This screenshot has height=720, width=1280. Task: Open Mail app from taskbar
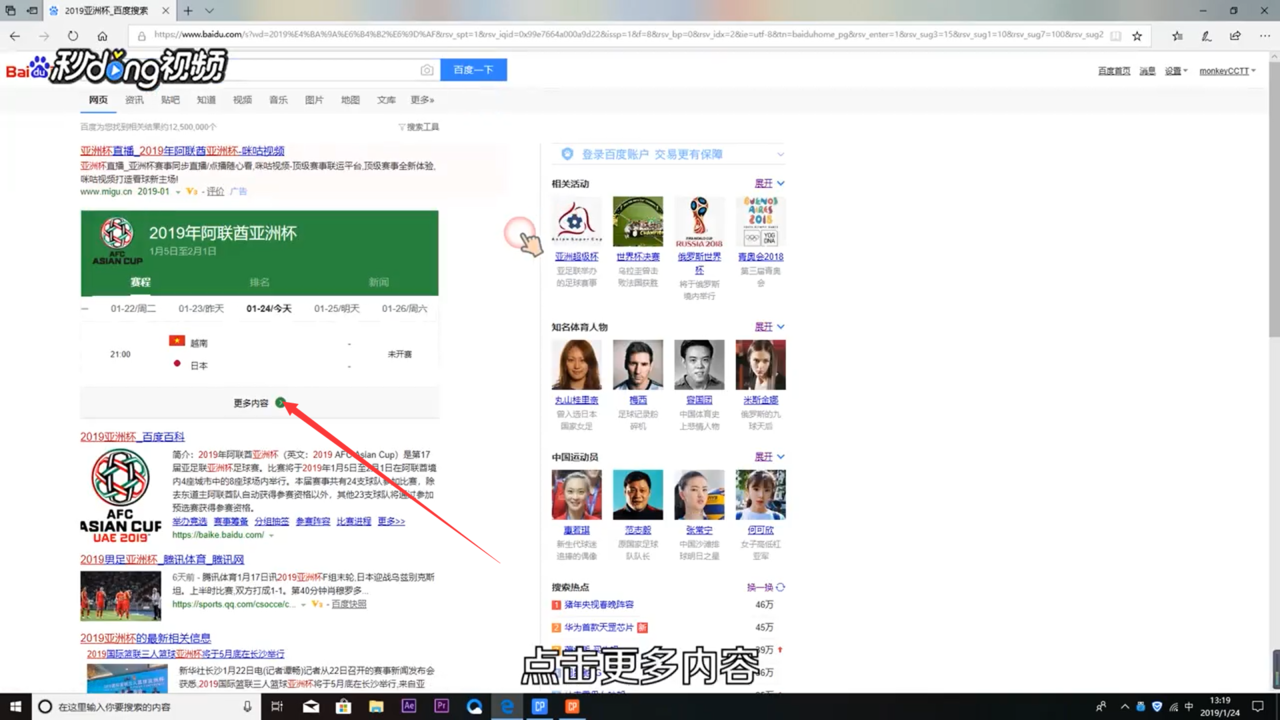(311, 707)
